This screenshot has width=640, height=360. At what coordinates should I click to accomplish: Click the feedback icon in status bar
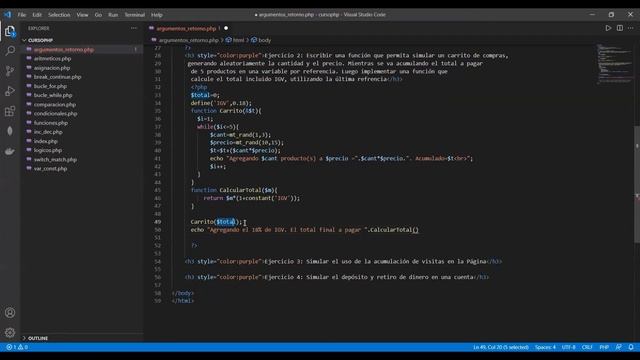click(619, 347)
